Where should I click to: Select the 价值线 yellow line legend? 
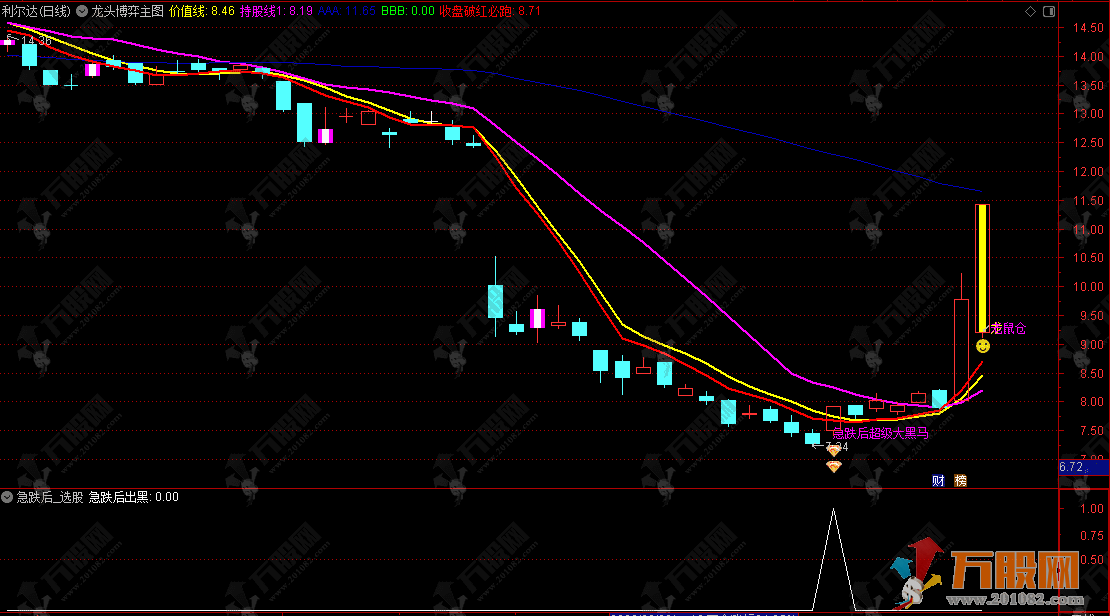click(x=202, y=11)
